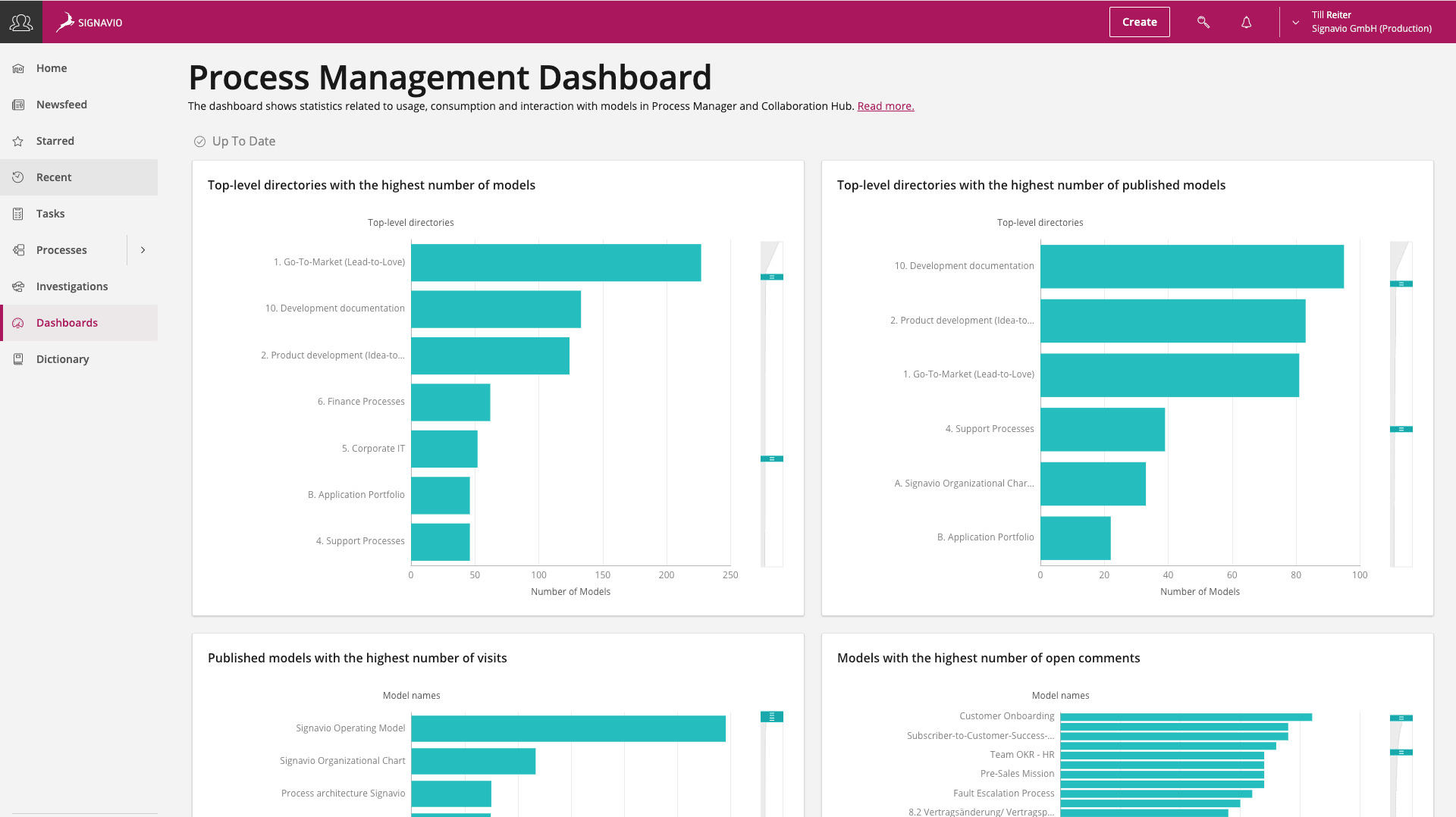Click Development documentation bar in published models chart
1456x817 pixels.
click(1192, 267)
